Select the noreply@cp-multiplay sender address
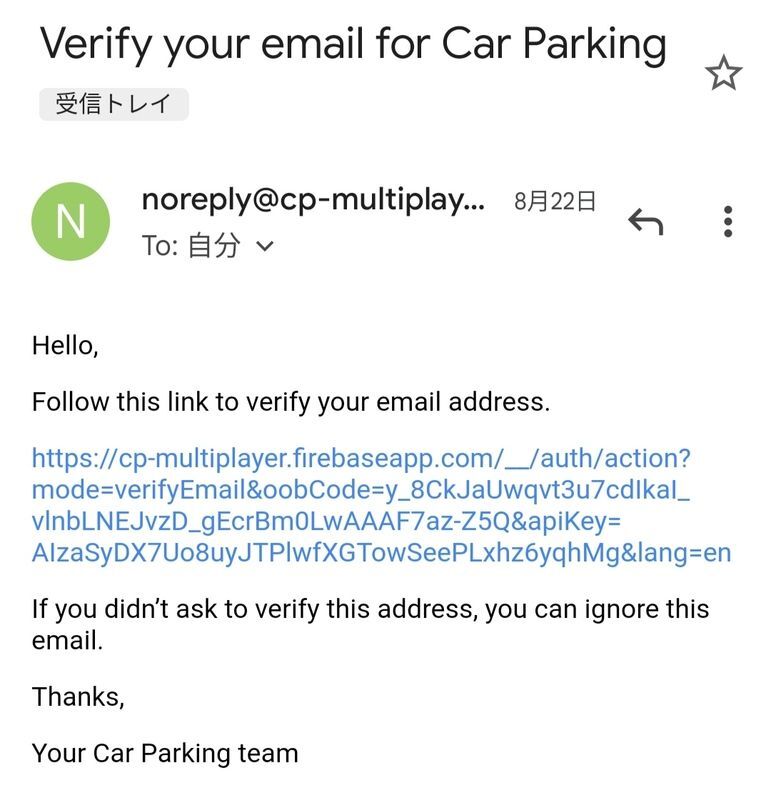Screen dimensions: 771x800 click(313, 200)
